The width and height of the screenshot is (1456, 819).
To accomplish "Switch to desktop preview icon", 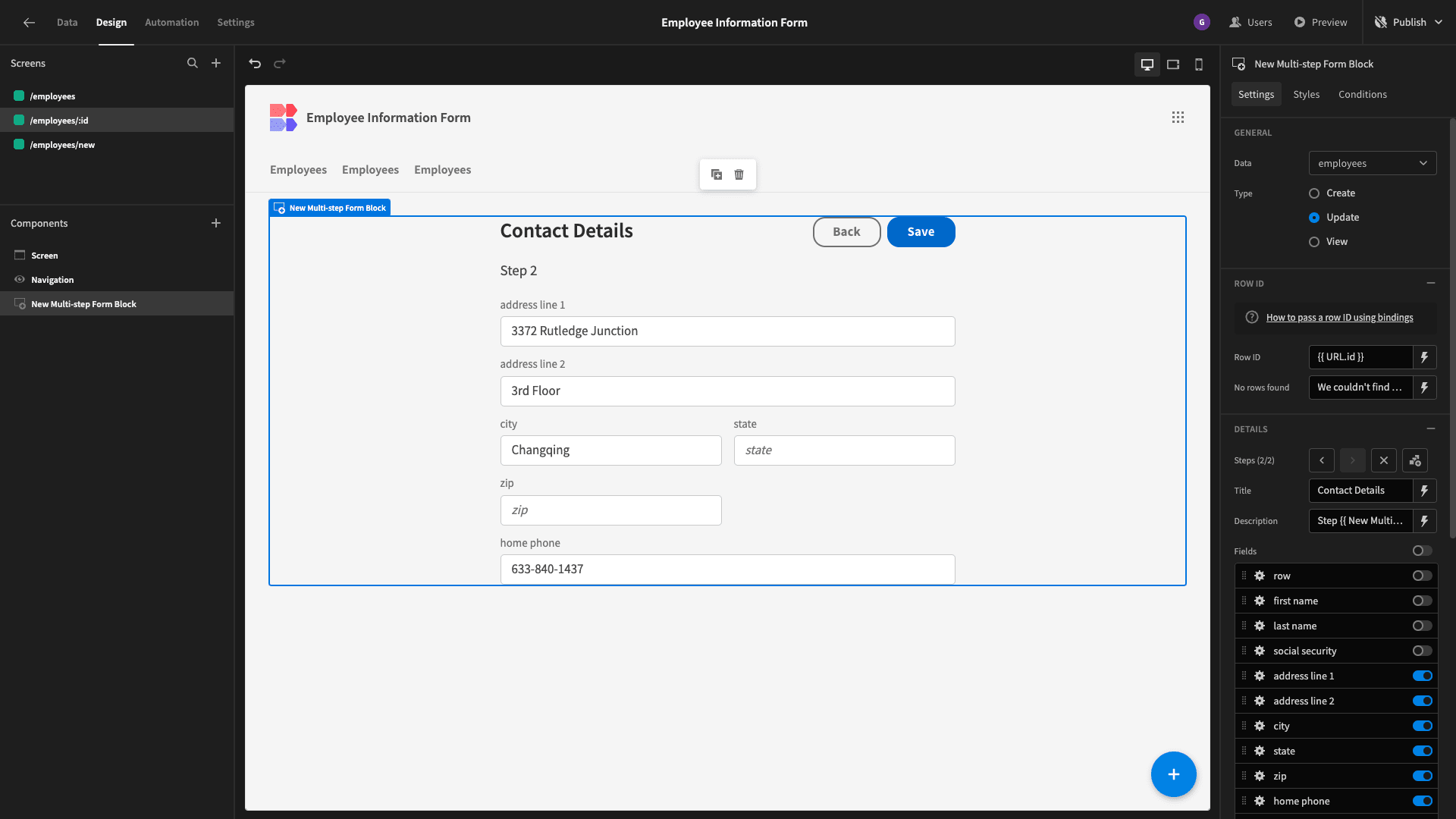I will coord(1147,64).
